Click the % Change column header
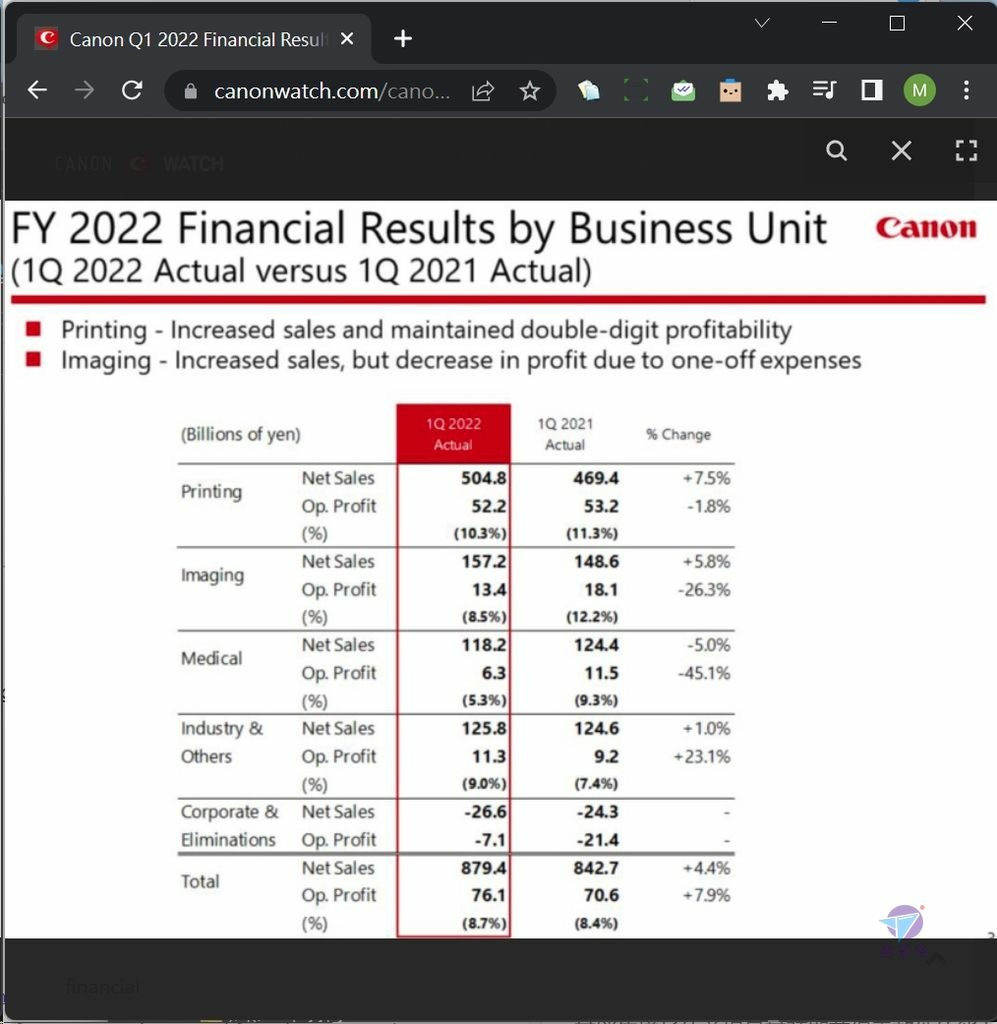The height and width of the screenshot is (1024, 997). [678, 434]
